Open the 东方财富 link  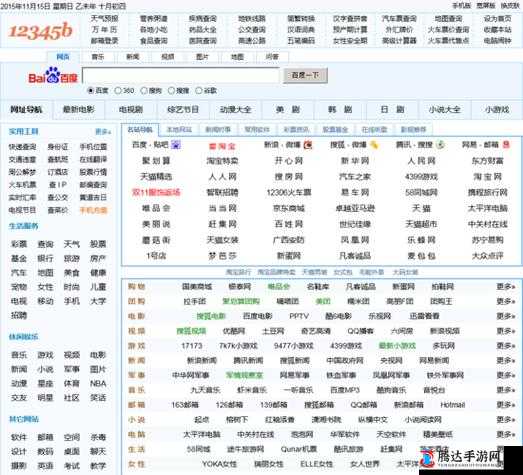tap(487, 161)
